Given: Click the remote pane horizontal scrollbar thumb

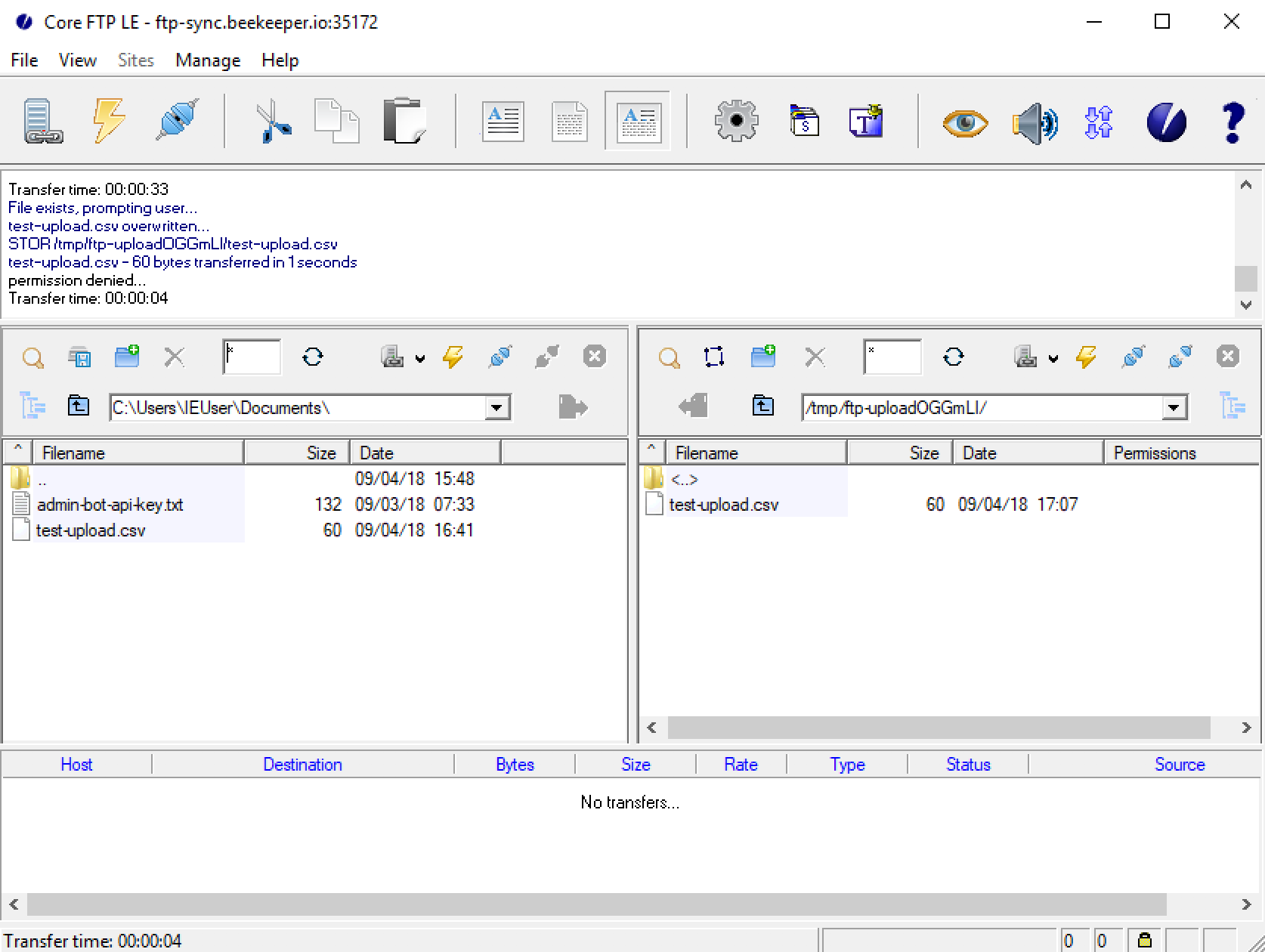Looking at the screenshot, I should pyautogui.click(x=939, y=728).
